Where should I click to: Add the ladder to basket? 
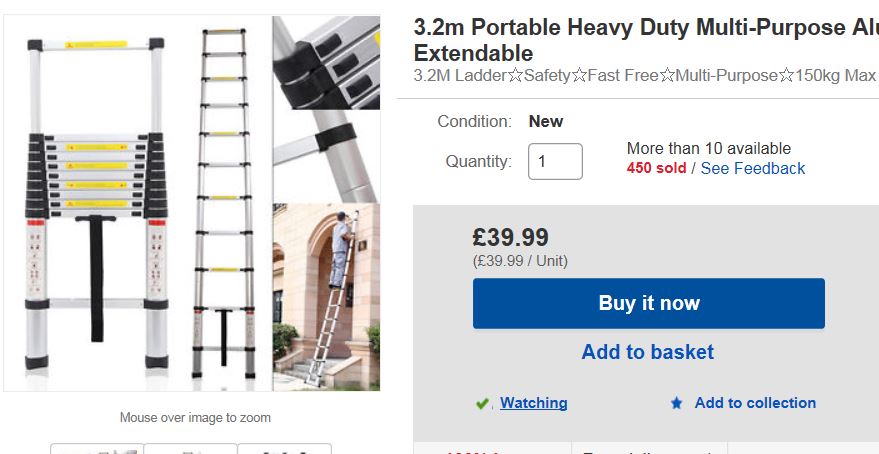[648, 352]
